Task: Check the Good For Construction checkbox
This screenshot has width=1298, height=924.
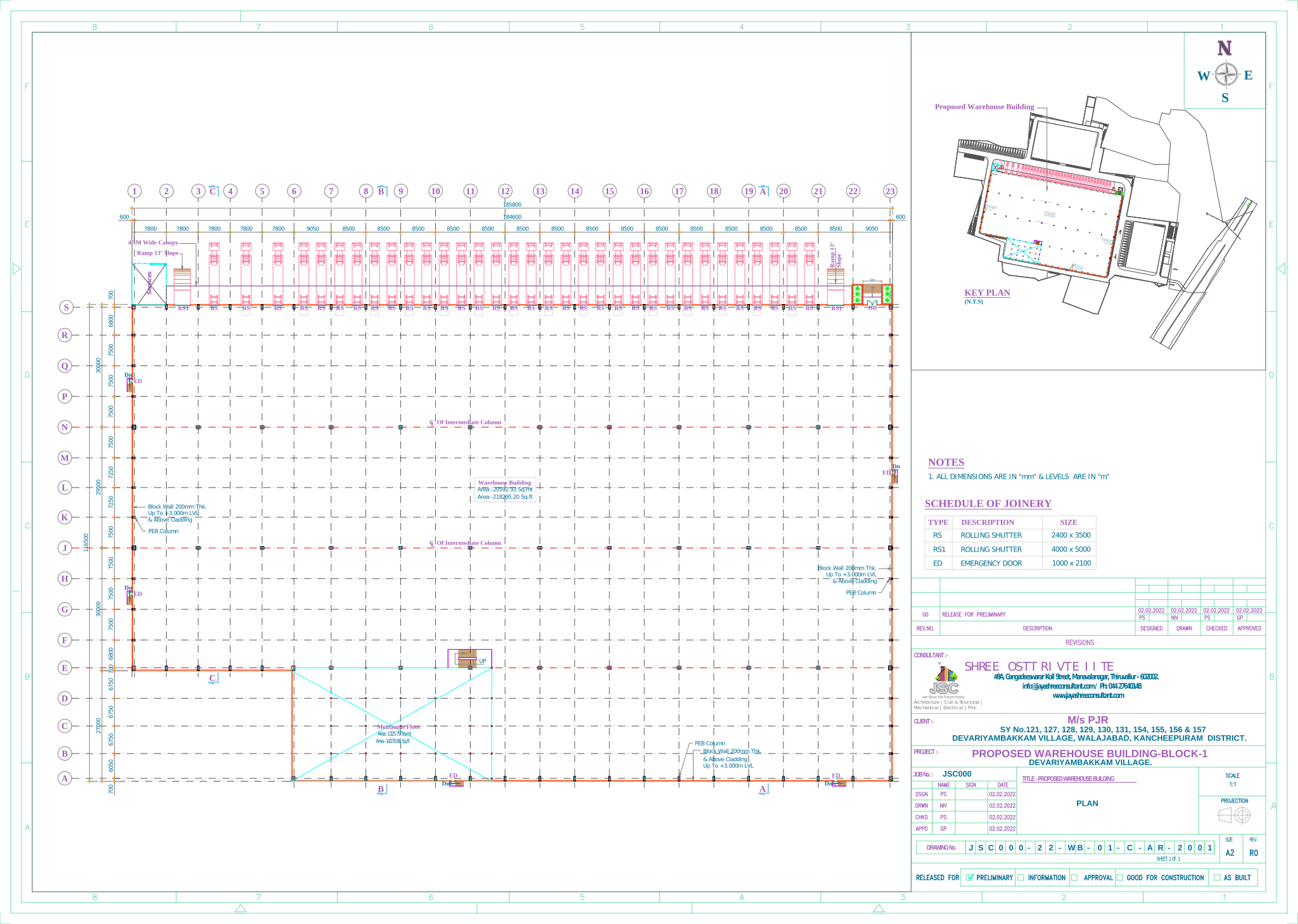Action: 1119,877
